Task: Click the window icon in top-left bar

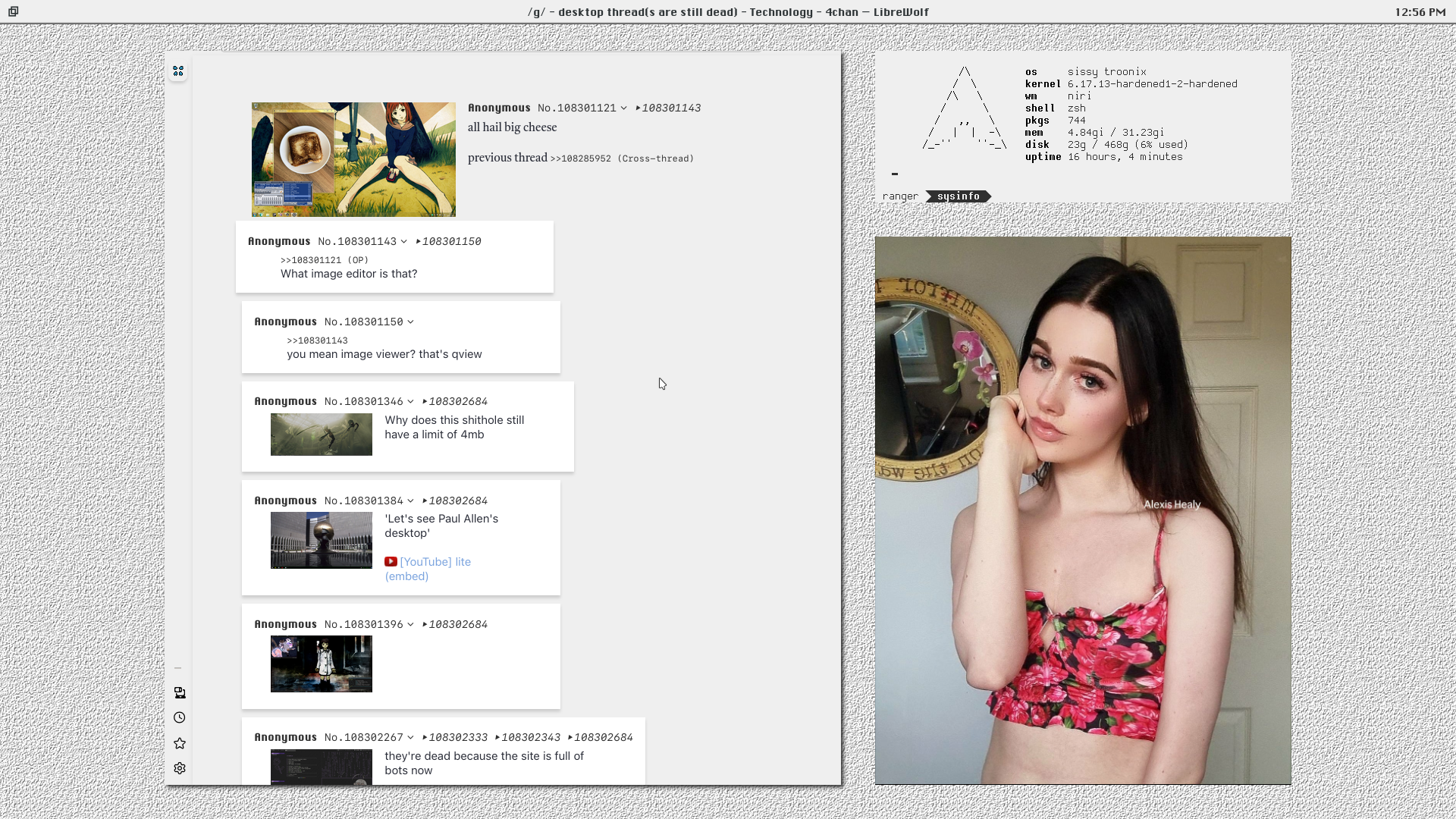Action: tap(14, 11)
